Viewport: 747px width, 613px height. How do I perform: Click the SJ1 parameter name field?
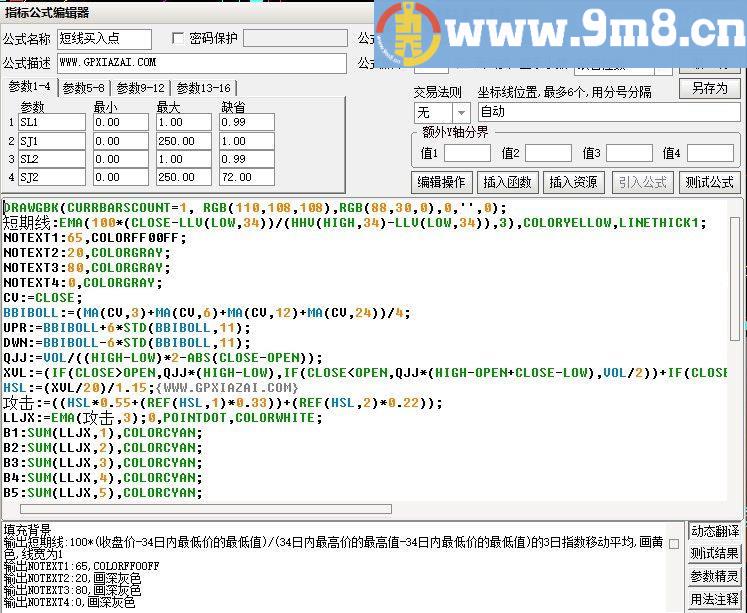pos(52,141)
